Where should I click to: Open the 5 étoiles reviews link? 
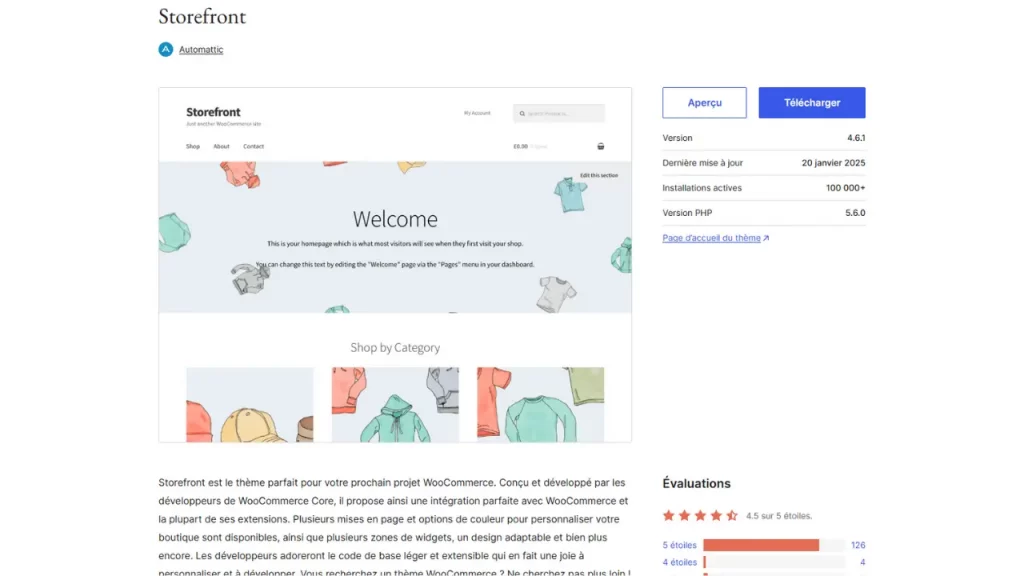pyautogui.click(x=679, y=545)
